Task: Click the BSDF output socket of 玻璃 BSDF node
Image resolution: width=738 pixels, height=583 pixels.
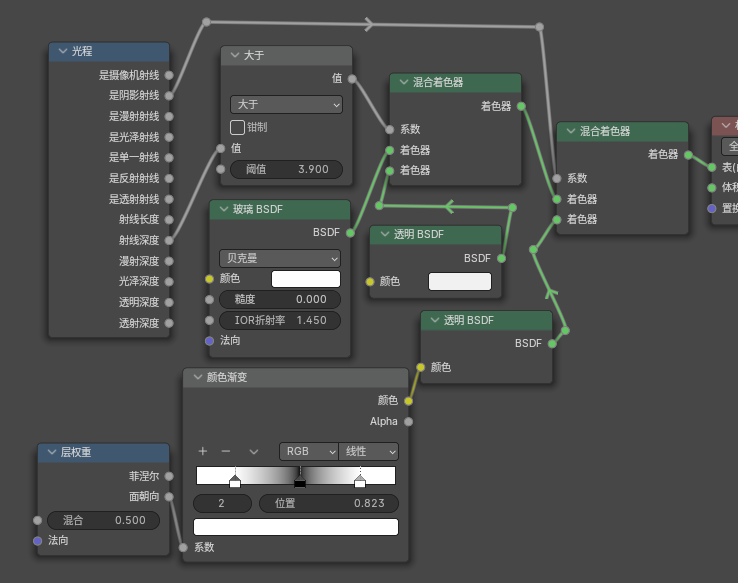Action: point(350,232)
